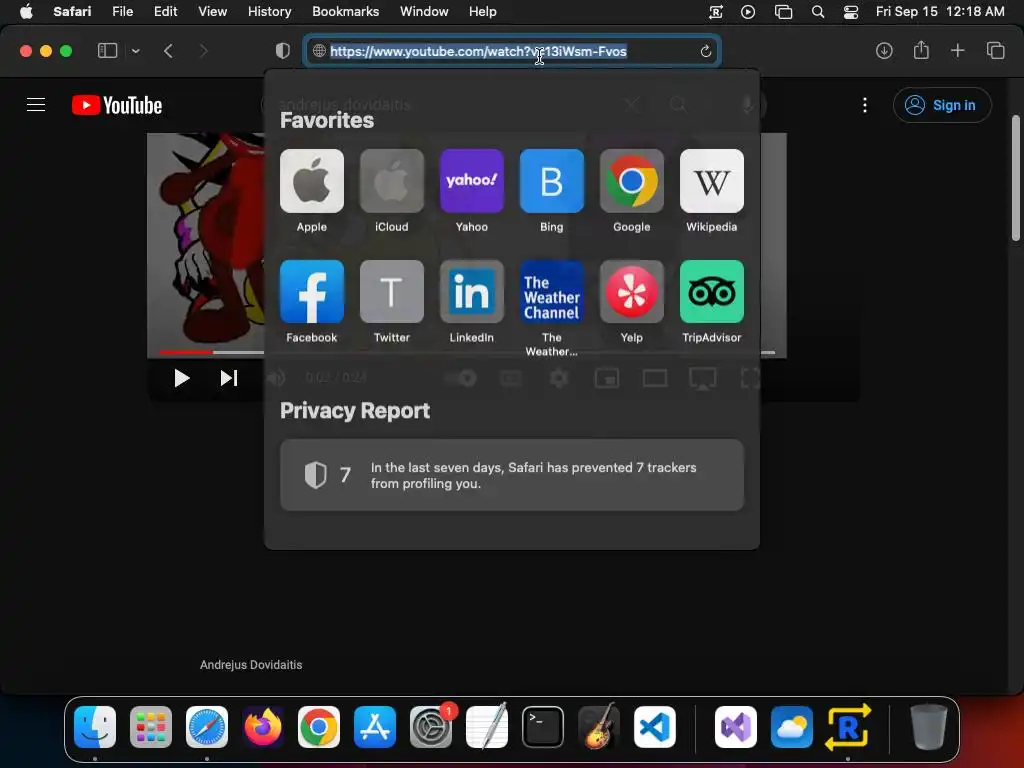Open Launchpad from the Dock
The width and height of the screenshot is (1024, 768).
point(151,727)
